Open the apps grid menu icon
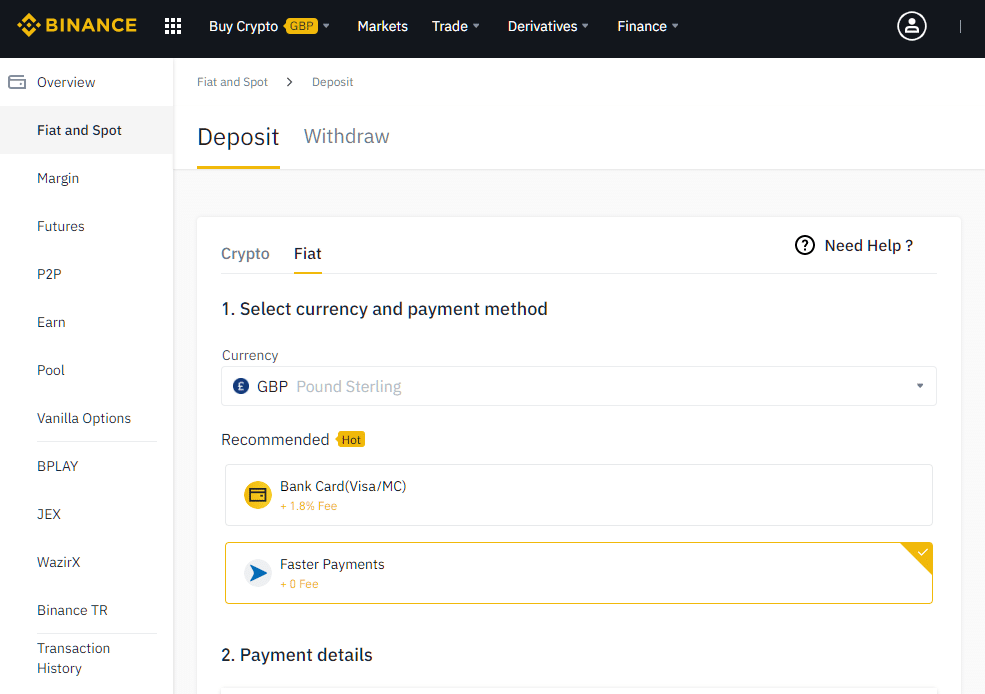Viewport: 985px width, 694px height. (x=173, y=26)
